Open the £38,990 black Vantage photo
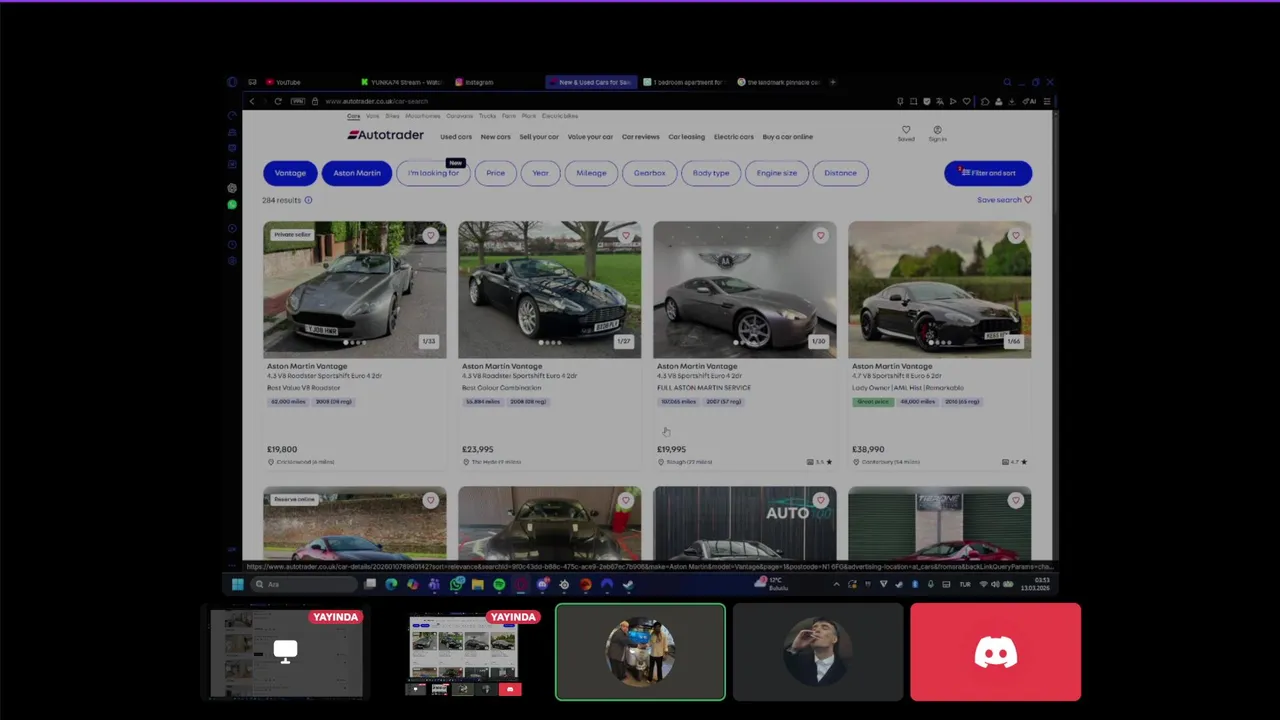 point(940,289)
